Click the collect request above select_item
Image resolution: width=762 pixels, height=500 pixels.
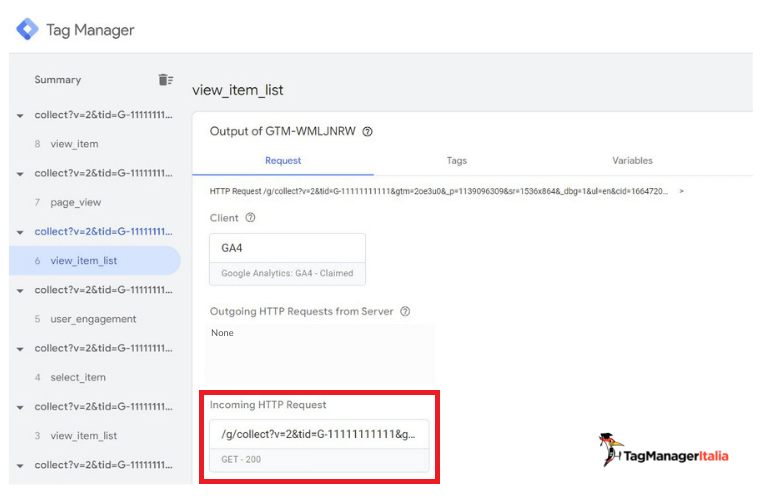click(103, 348)
